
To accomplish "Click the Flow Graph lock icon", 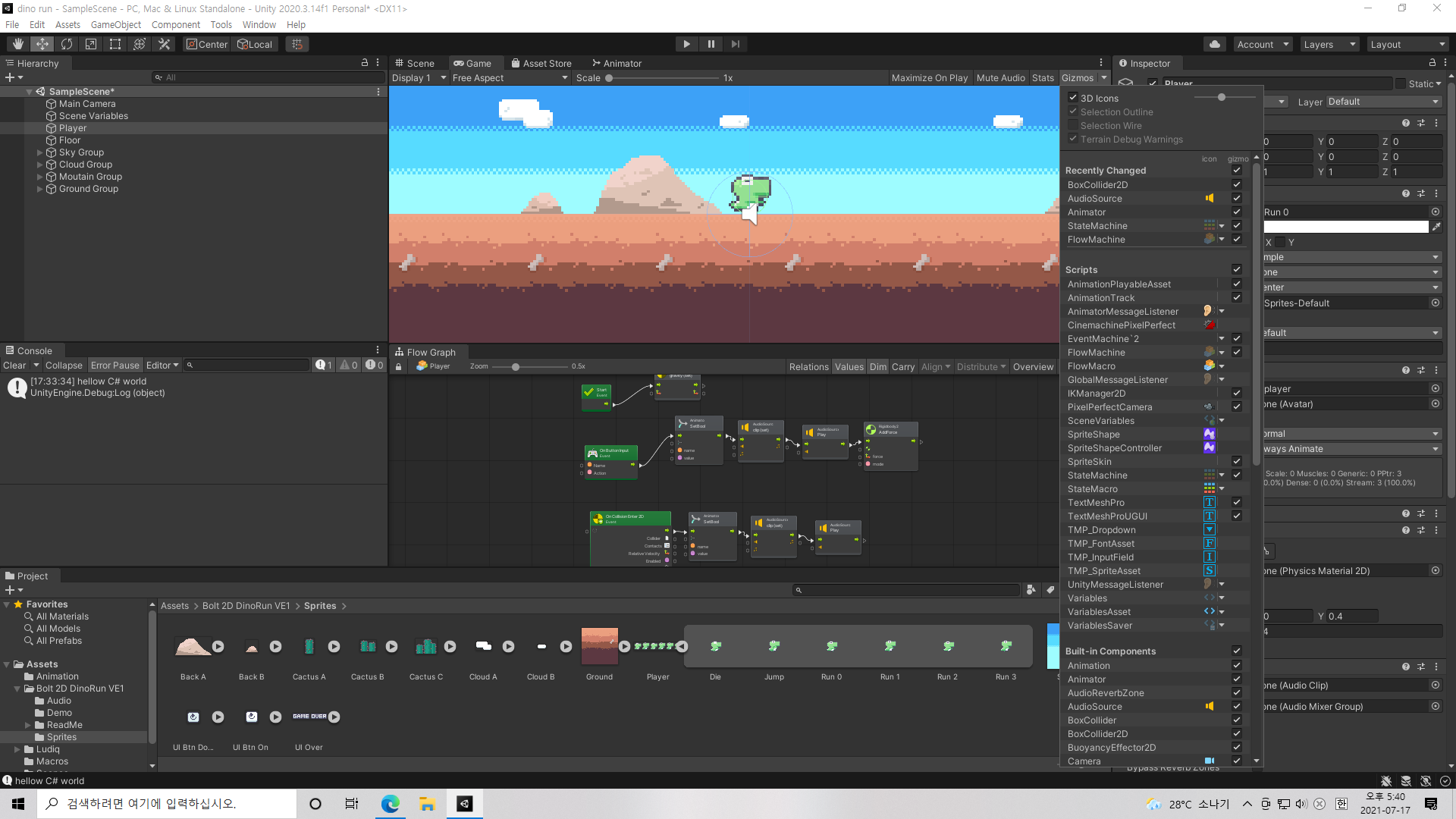I will (x=399, y=367).
